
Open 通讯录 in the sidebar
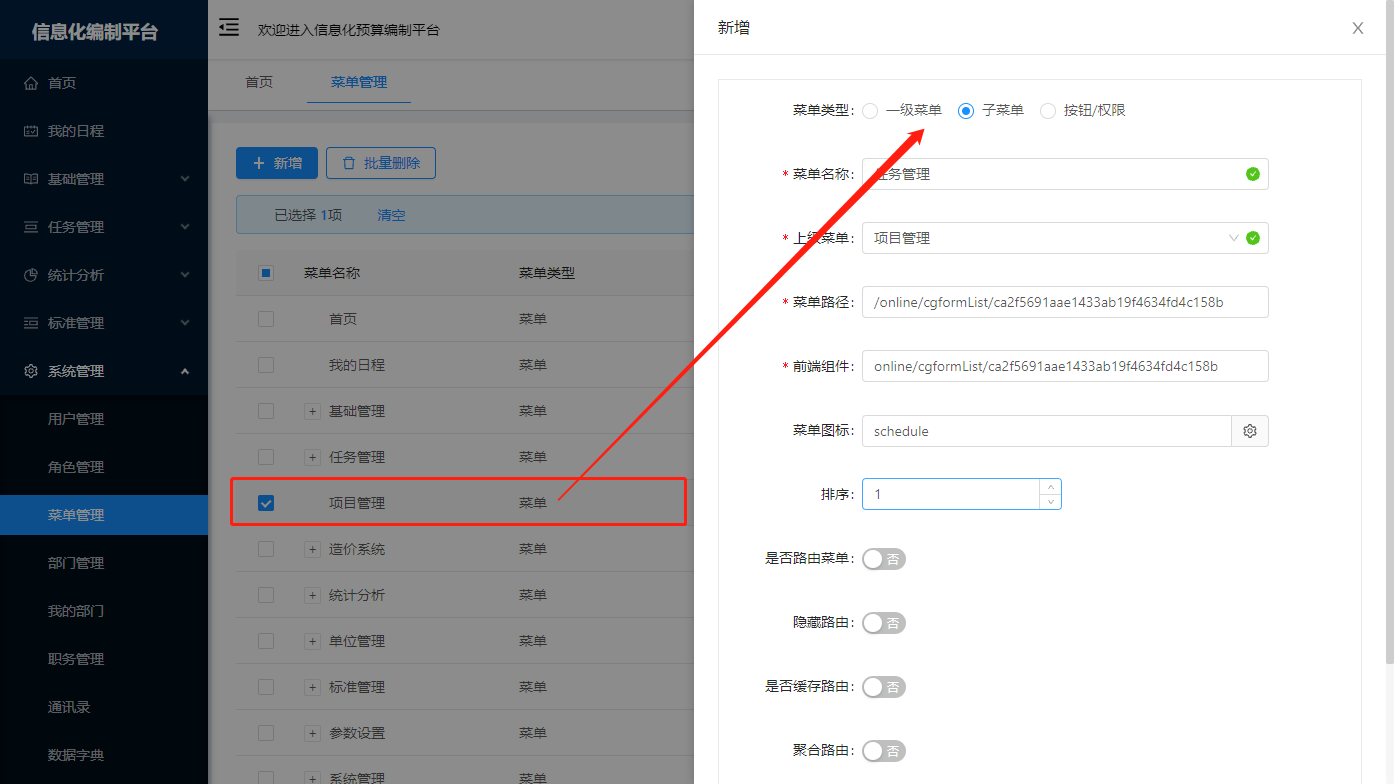tap(104, 707)
